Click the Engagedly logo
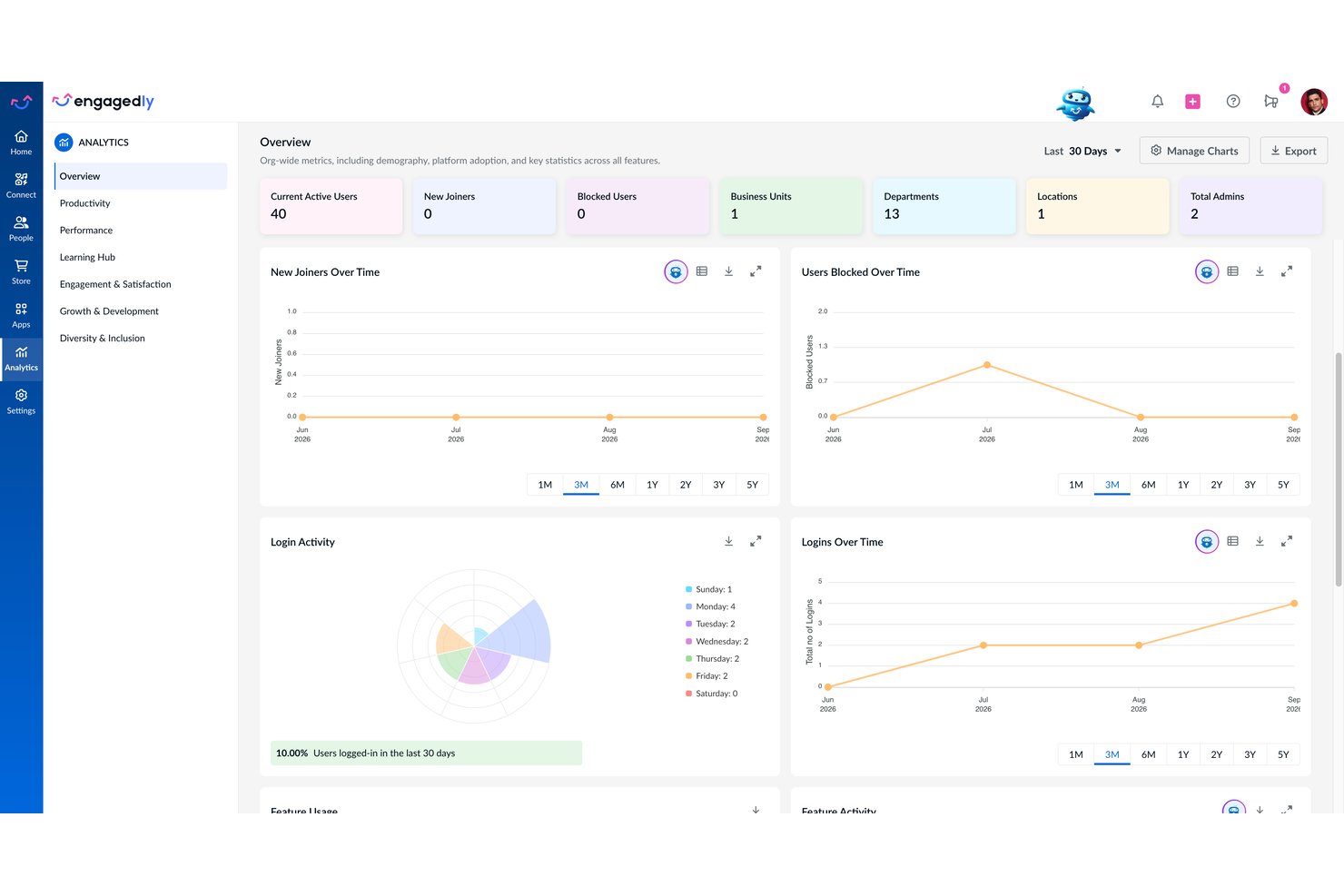This screenshot has width=1344, height=896. (x=103, y=101)
